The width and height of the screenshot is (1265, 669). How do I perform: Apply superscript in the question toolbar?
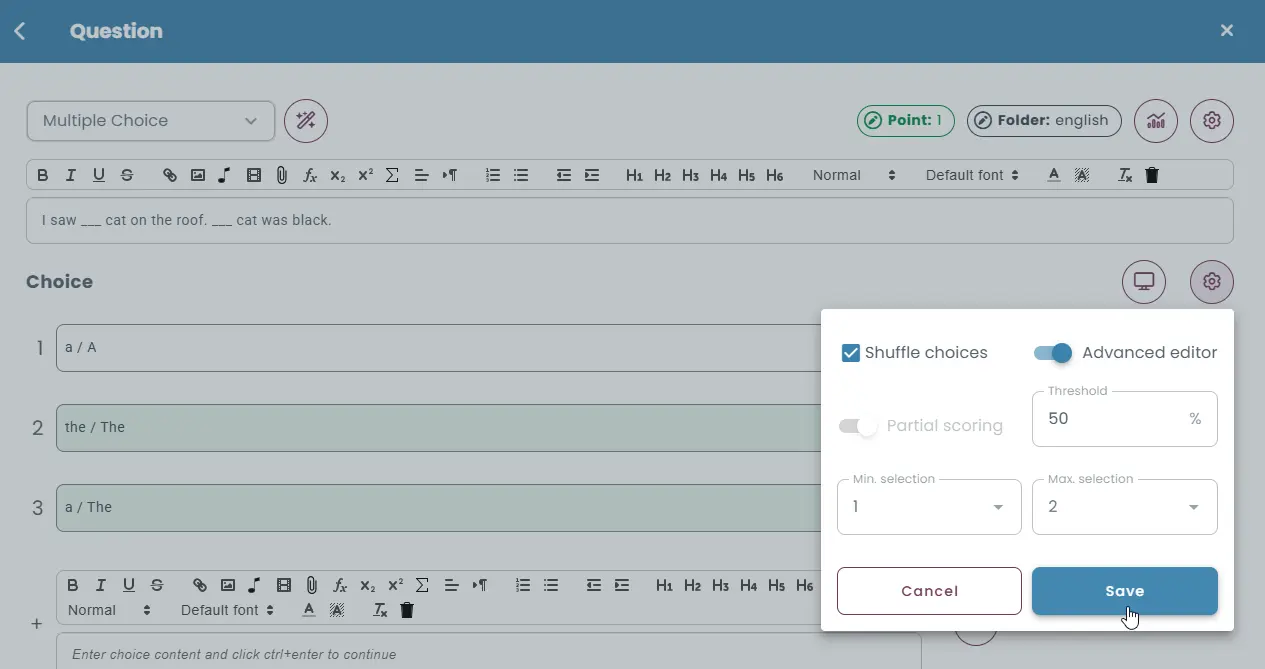pos(366,175)
